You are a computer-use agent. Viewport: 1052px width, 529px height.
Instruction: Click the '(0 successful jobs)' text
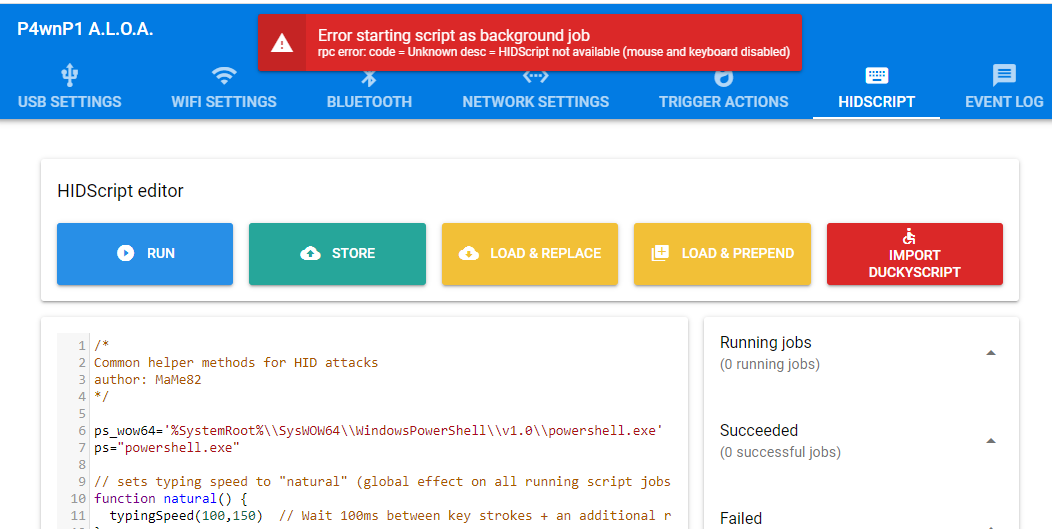pyautogui.click(x=780, y=452)
